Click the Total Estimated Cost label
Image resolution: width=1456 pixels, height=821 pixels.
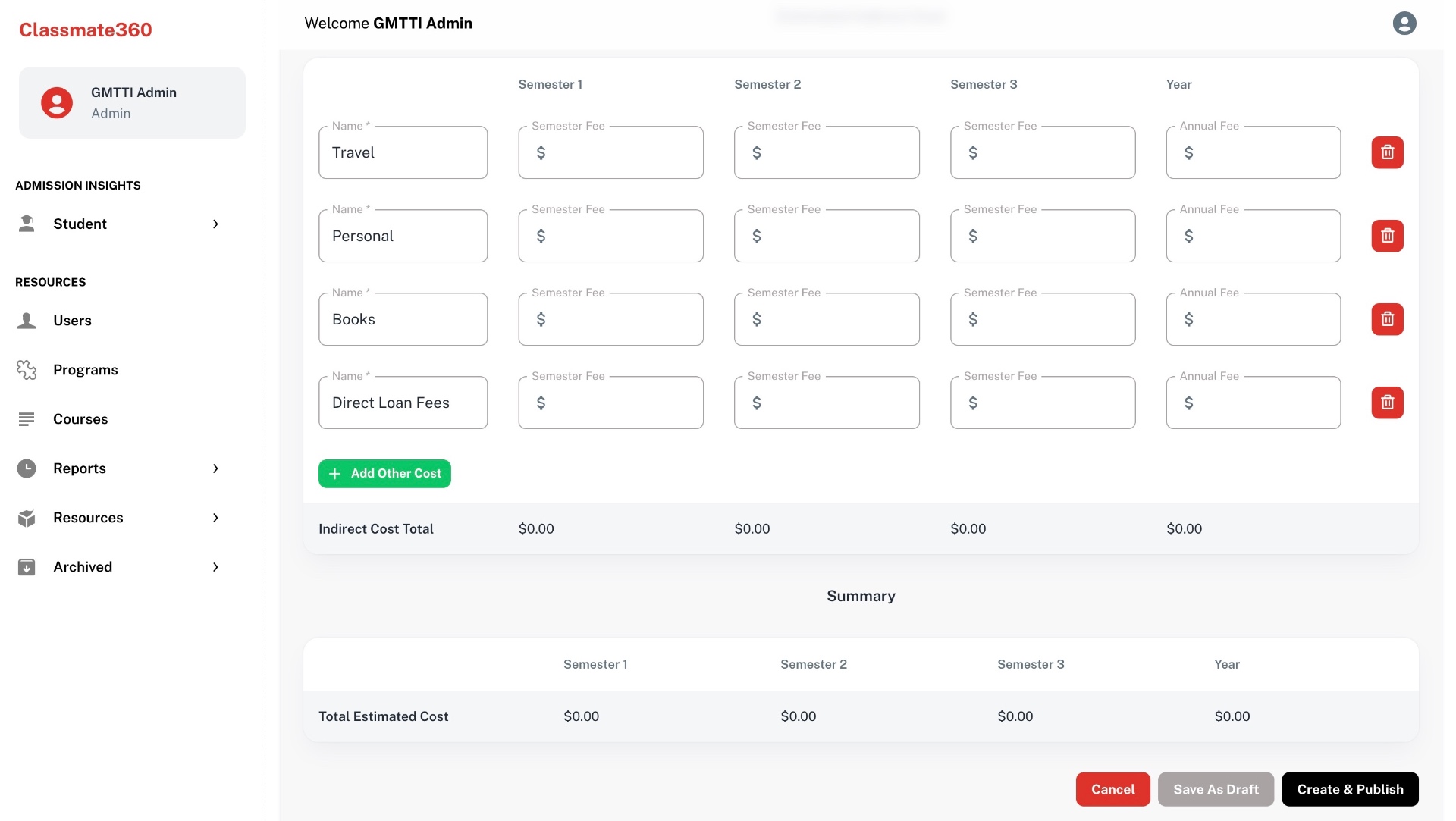tap(383, 716)
